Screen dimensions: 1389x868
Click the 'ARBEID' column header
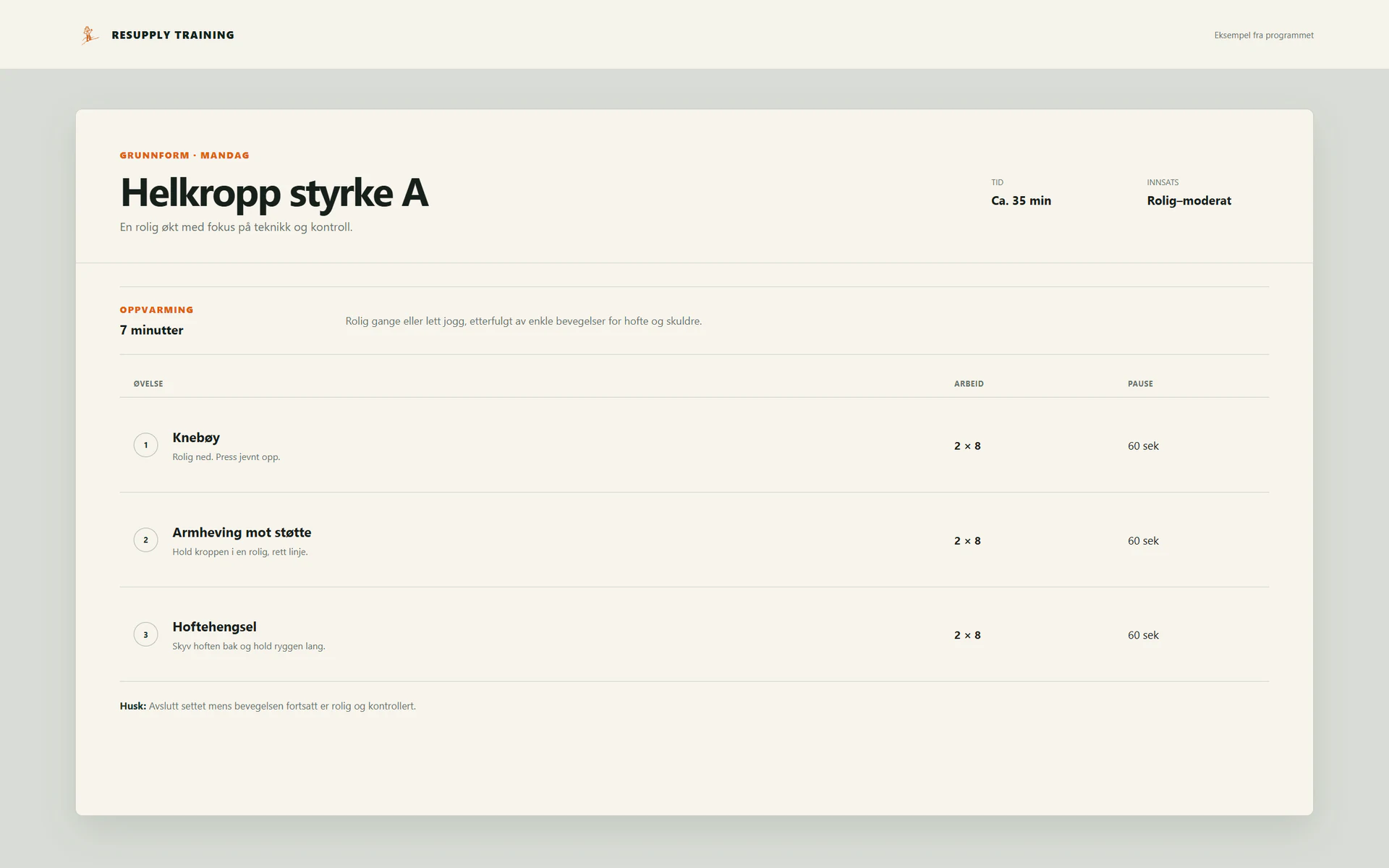tap(969, 384)
